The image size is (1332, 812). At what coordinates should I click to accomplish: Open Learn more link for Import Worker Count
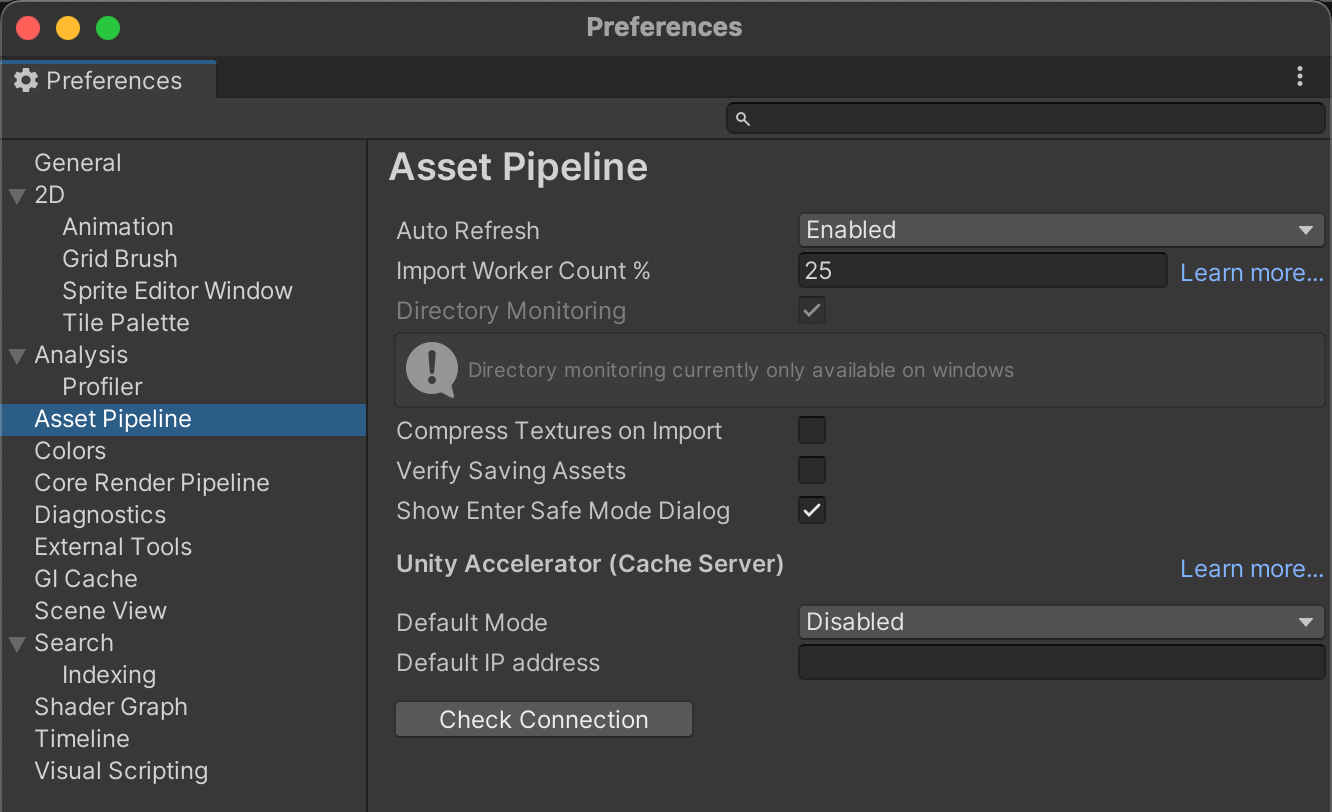1252,273
